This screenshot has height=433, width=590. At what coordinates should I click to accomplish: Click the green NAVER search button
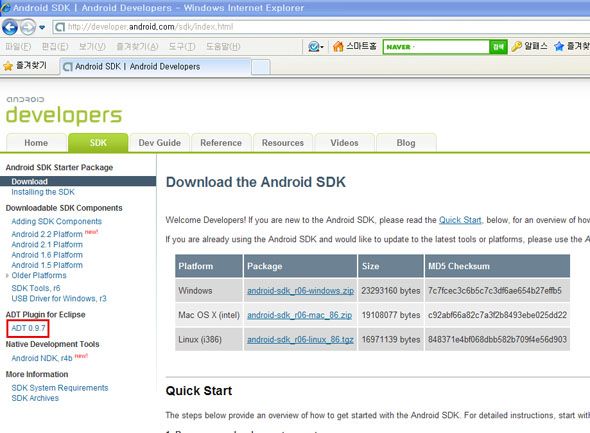pos(498,47)
